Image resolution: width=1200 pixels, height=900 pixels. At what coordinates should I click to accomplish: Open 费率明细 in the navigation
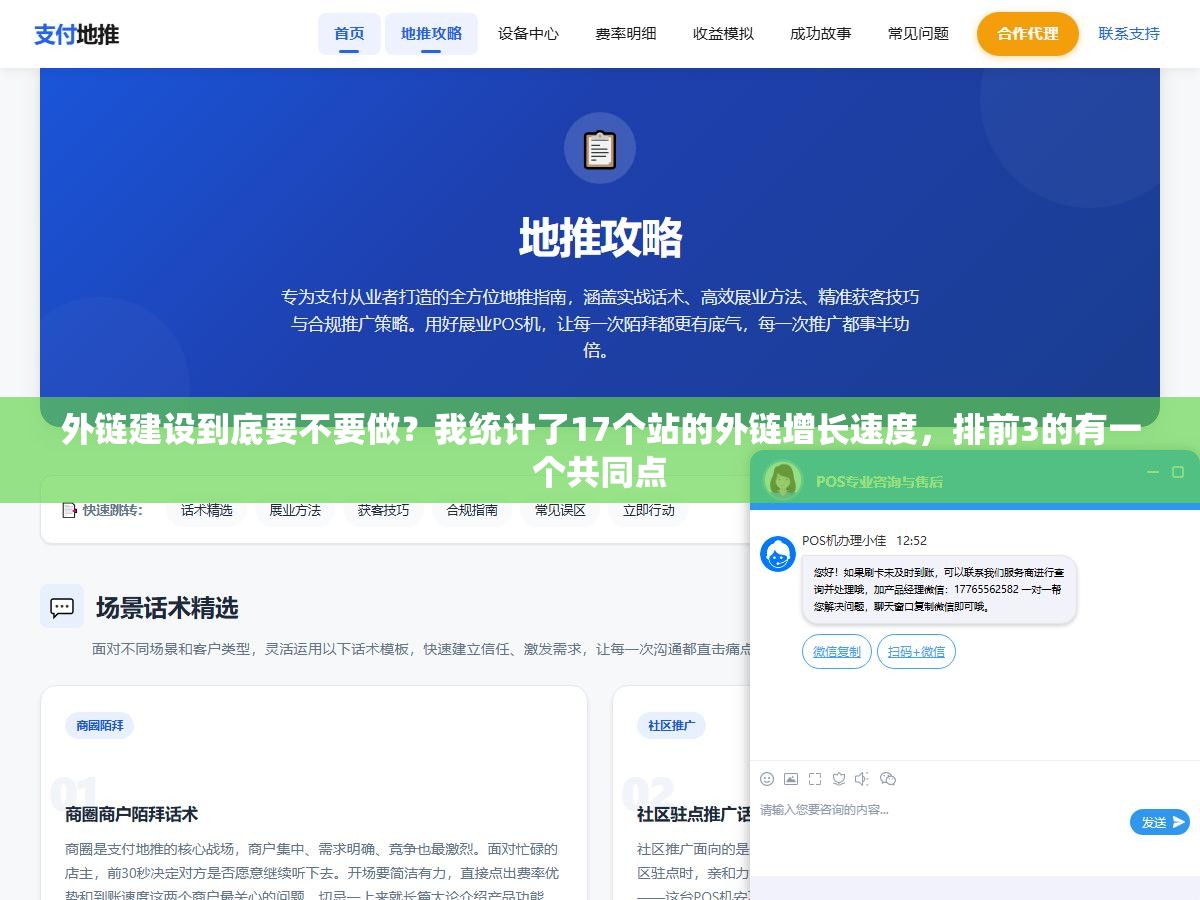pyautogui.click(x=626, y=33)
